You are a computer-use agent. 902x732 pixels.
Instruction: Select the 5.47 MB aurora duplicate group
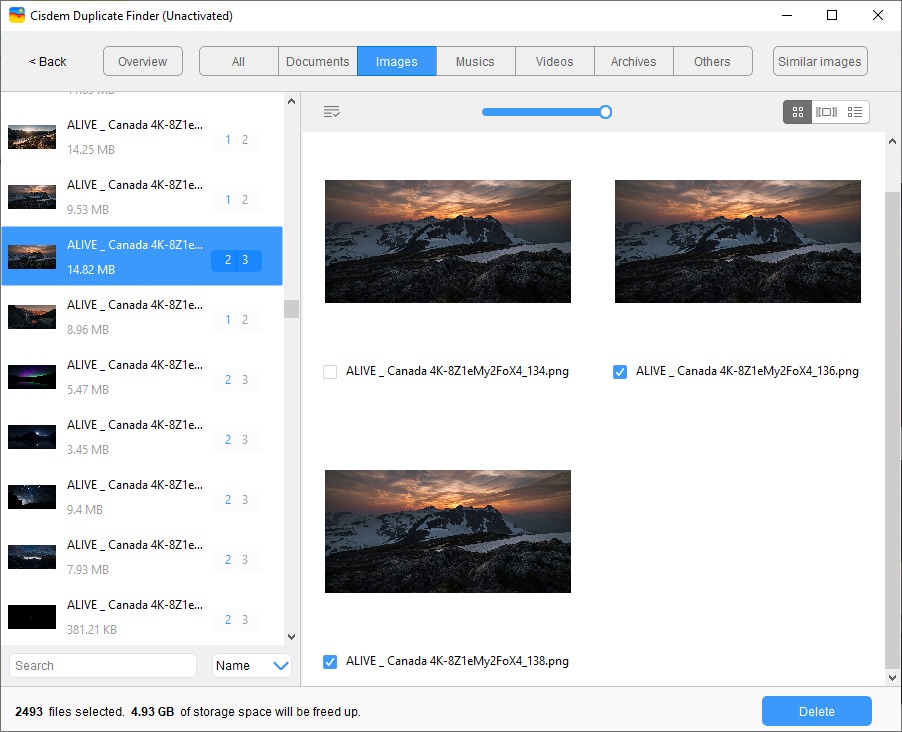pos(142,376)
